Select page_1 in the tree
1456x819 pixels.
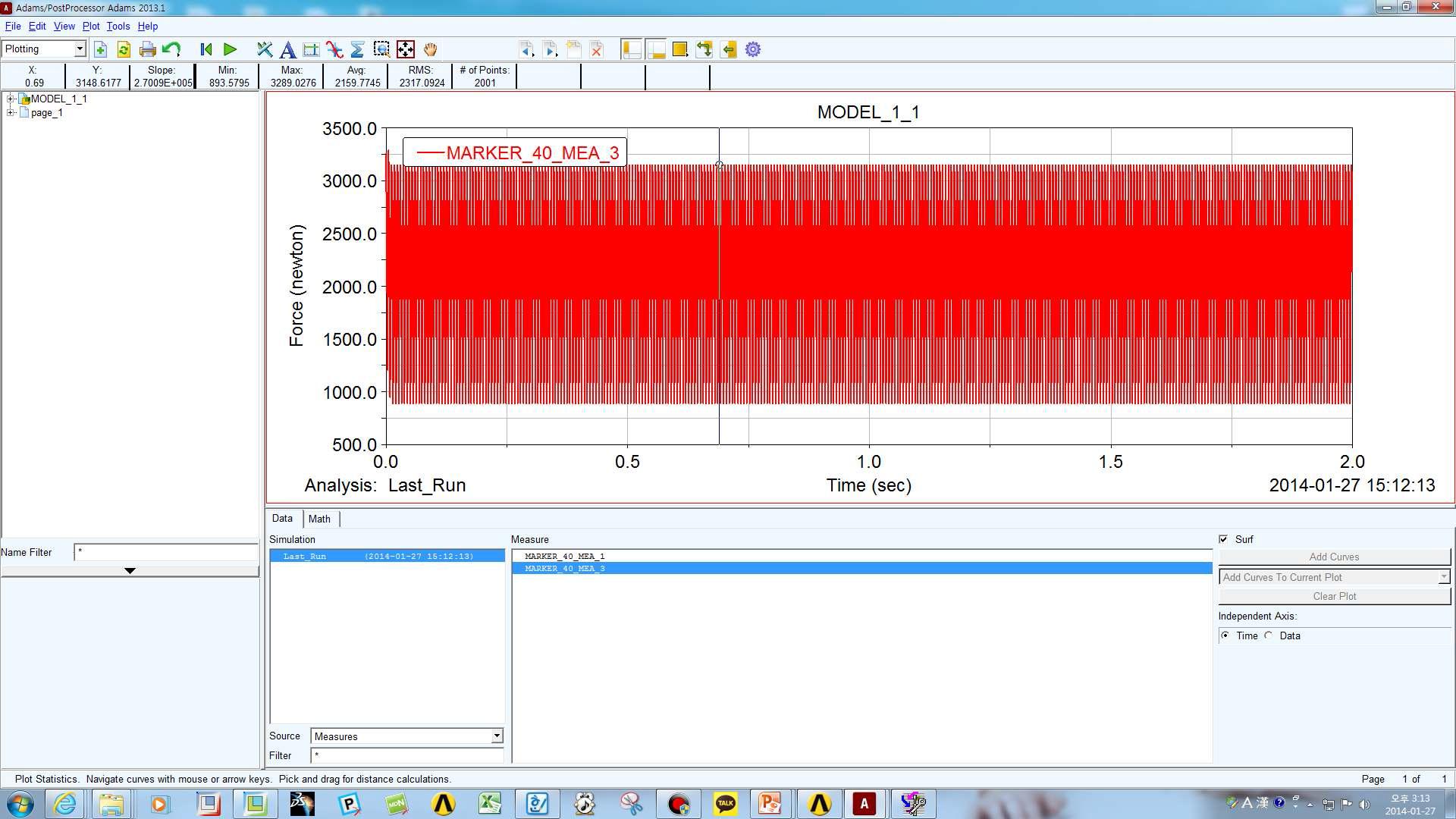click(x=47, y=113)
